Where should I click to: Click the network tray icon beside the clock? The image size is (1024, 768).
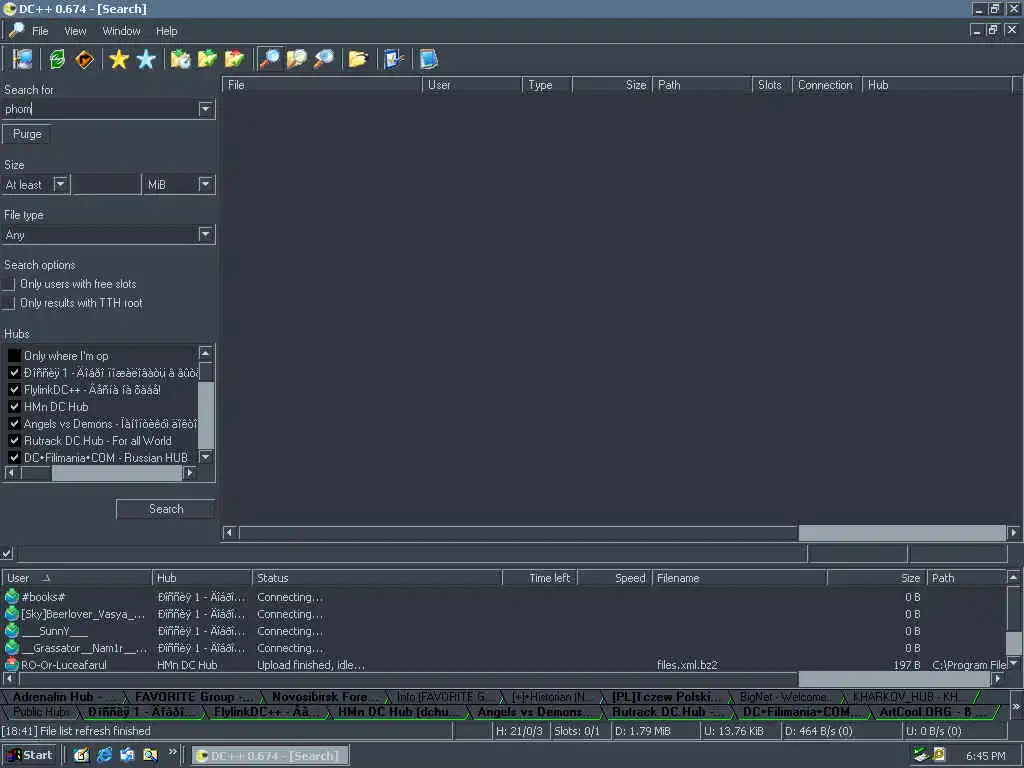pos(921,755)
